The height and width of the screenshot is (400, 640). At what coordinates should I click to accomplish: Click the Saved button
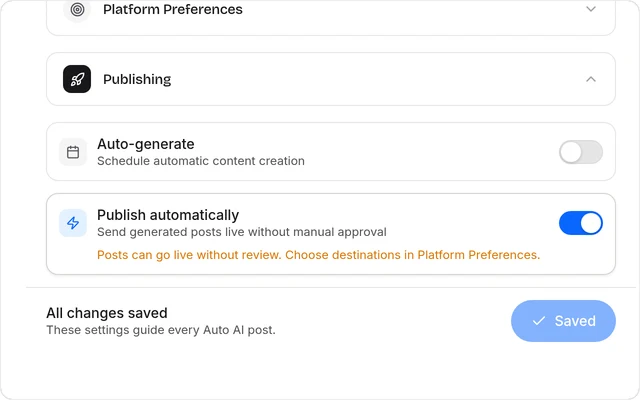point(563,321)
